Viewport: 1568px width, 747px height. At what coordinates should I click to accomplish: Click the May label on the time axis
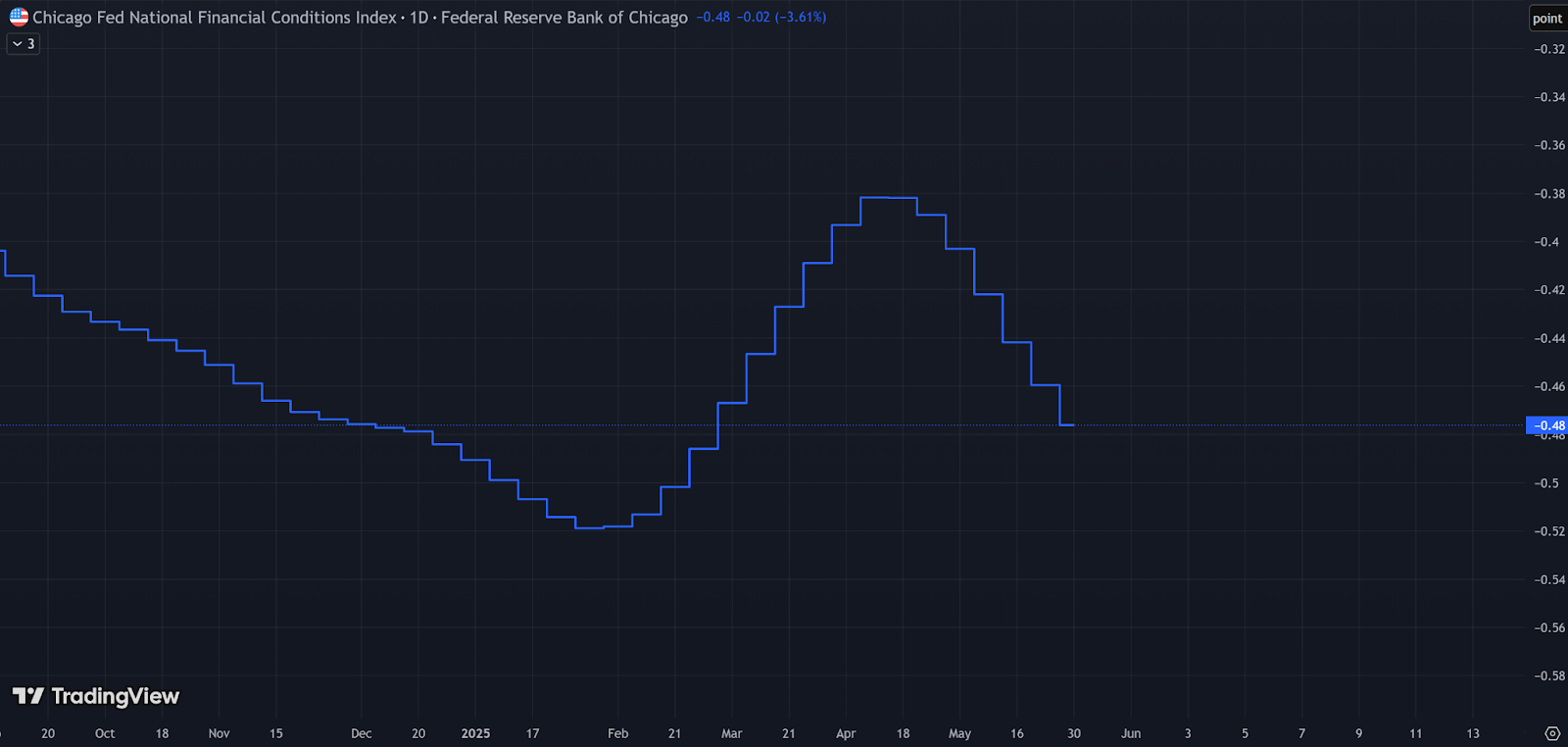(959, 733)
